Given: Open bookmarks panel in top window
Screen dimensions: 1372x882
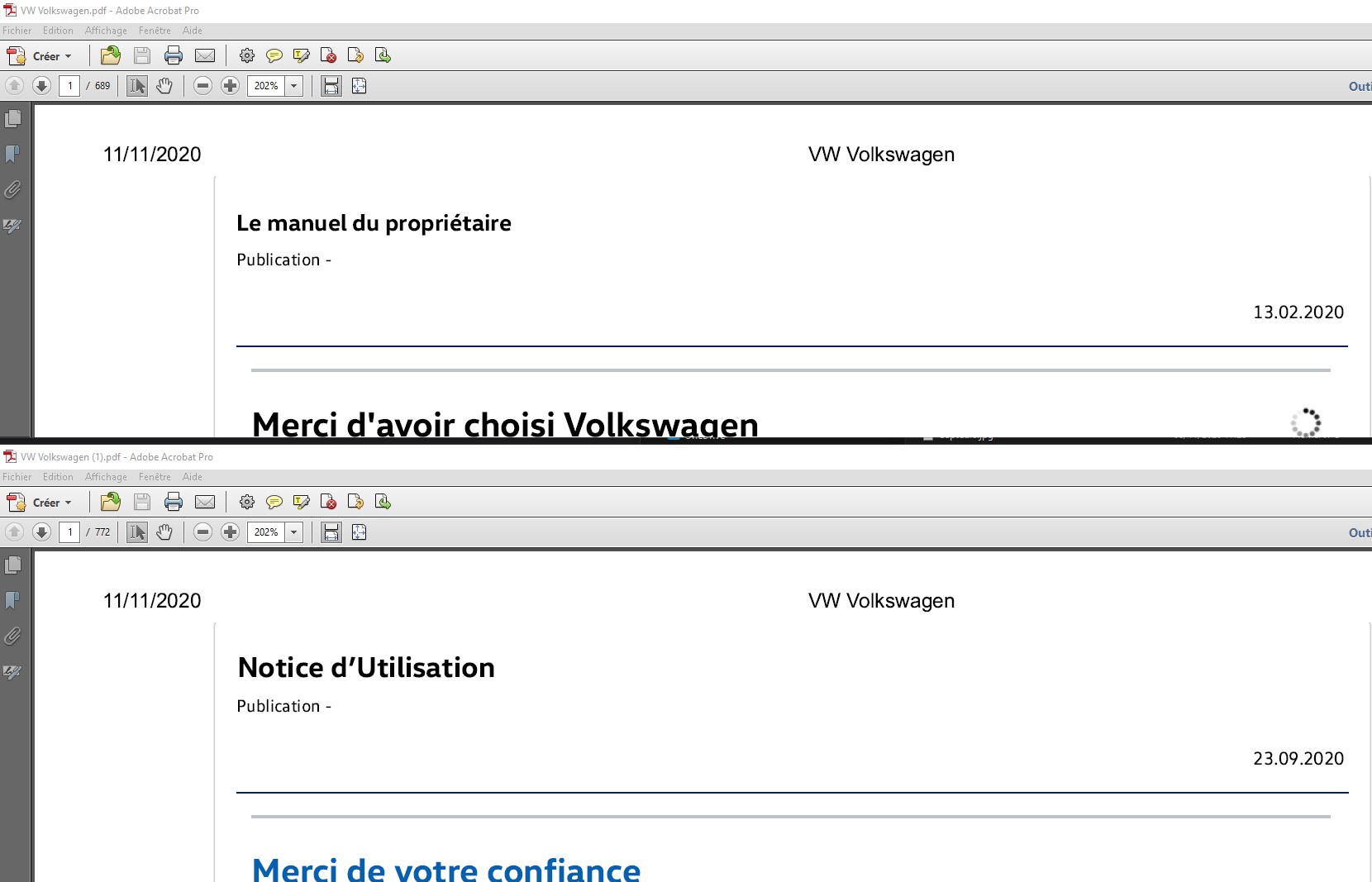Looking at the screenshot, I should [12, 155].
